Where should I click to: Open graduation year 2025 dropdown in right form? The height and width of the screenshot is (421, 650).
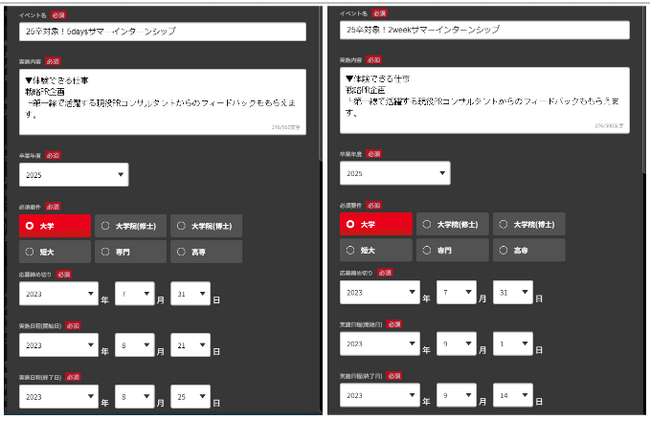395,173
